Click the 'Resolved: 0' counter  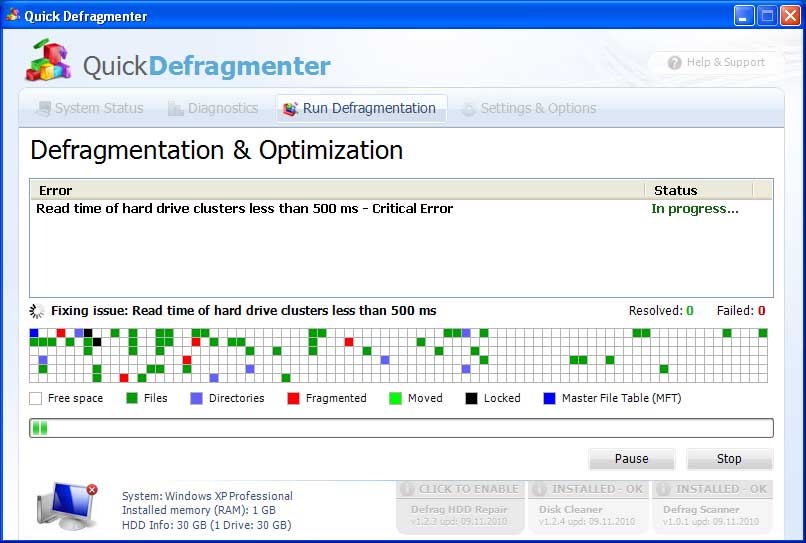[661, 311]
